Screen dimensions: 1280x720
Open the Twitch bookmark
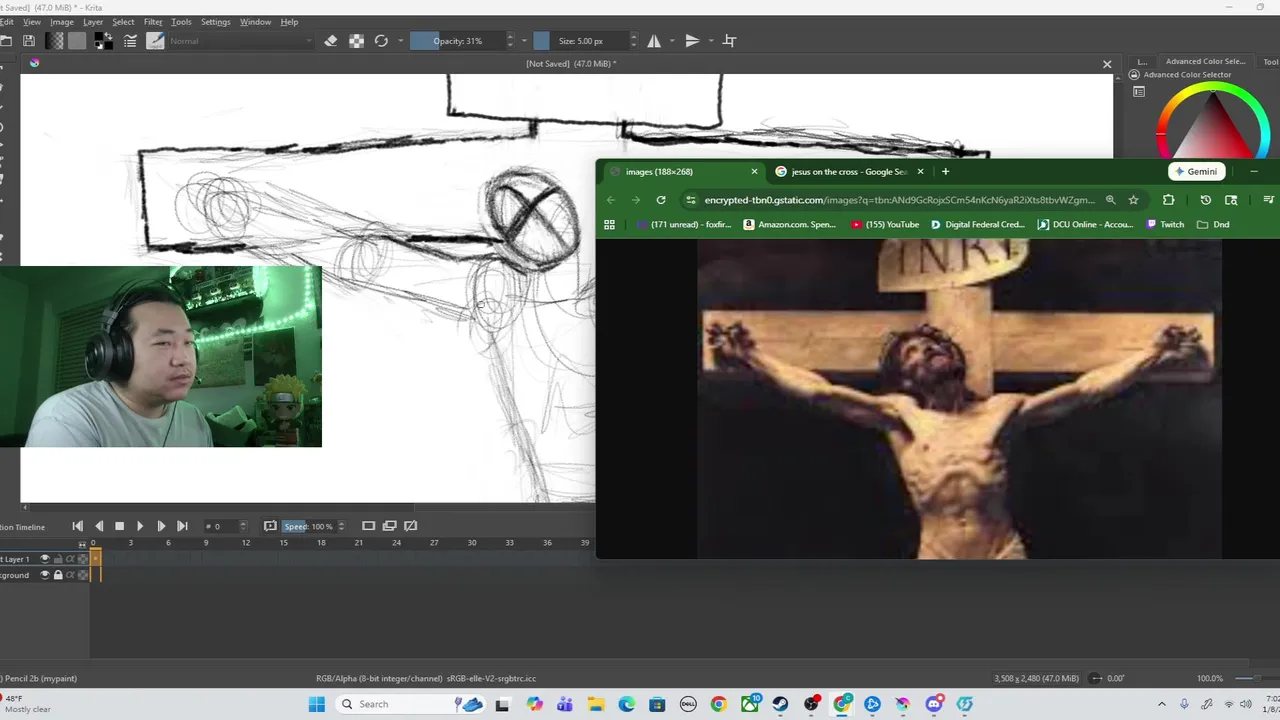pyautogui.click(x=1165, y=225)
